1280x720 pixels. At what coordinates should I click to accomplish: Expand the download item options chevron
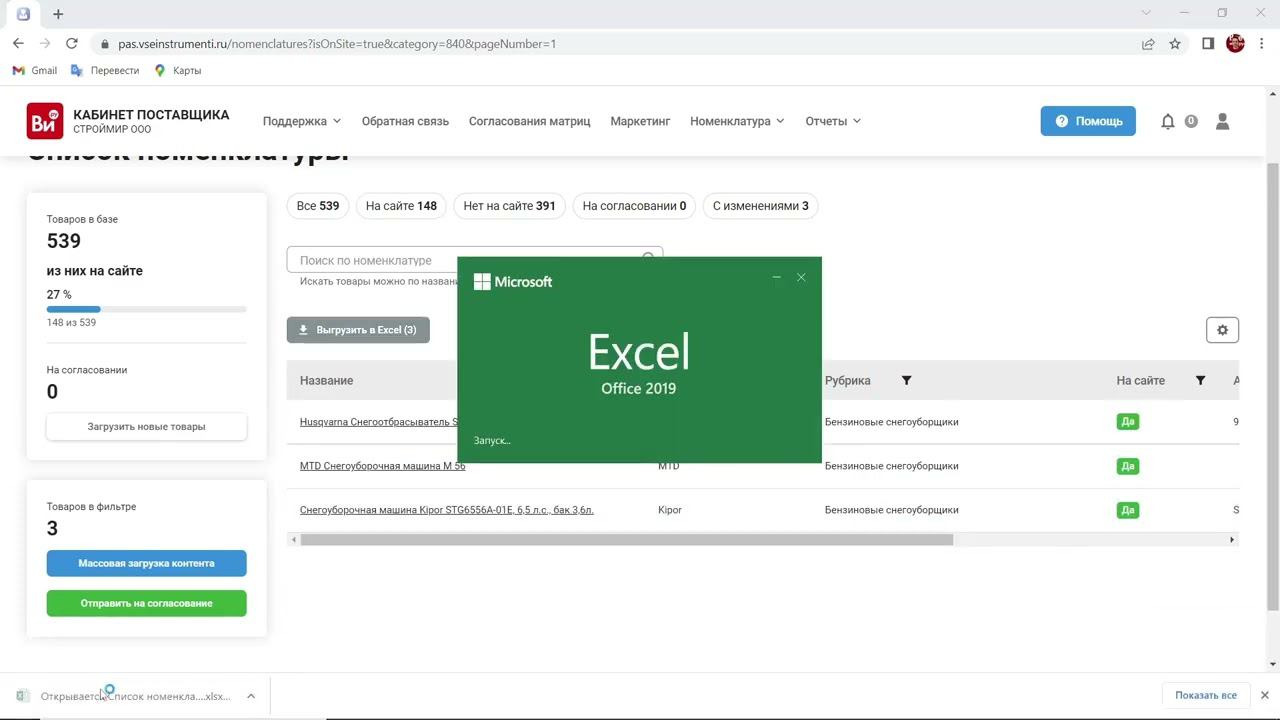[251, 696]
